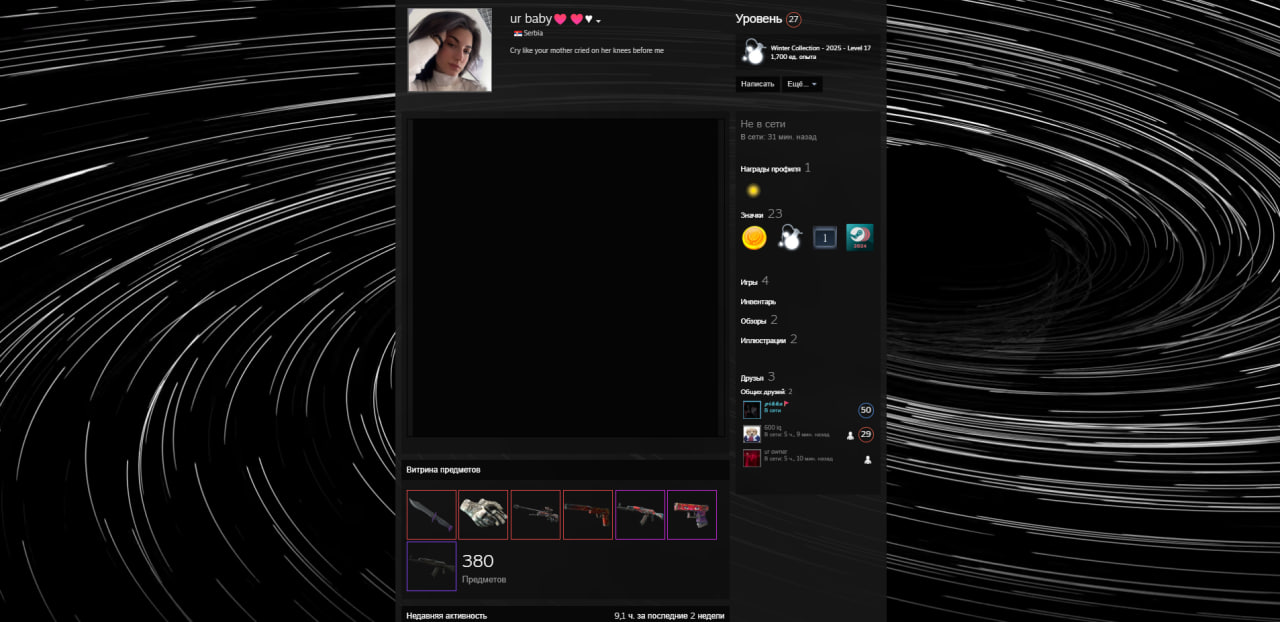Click the yellow profile award icon
This screenshot has height=622, width=1280.
753,190
